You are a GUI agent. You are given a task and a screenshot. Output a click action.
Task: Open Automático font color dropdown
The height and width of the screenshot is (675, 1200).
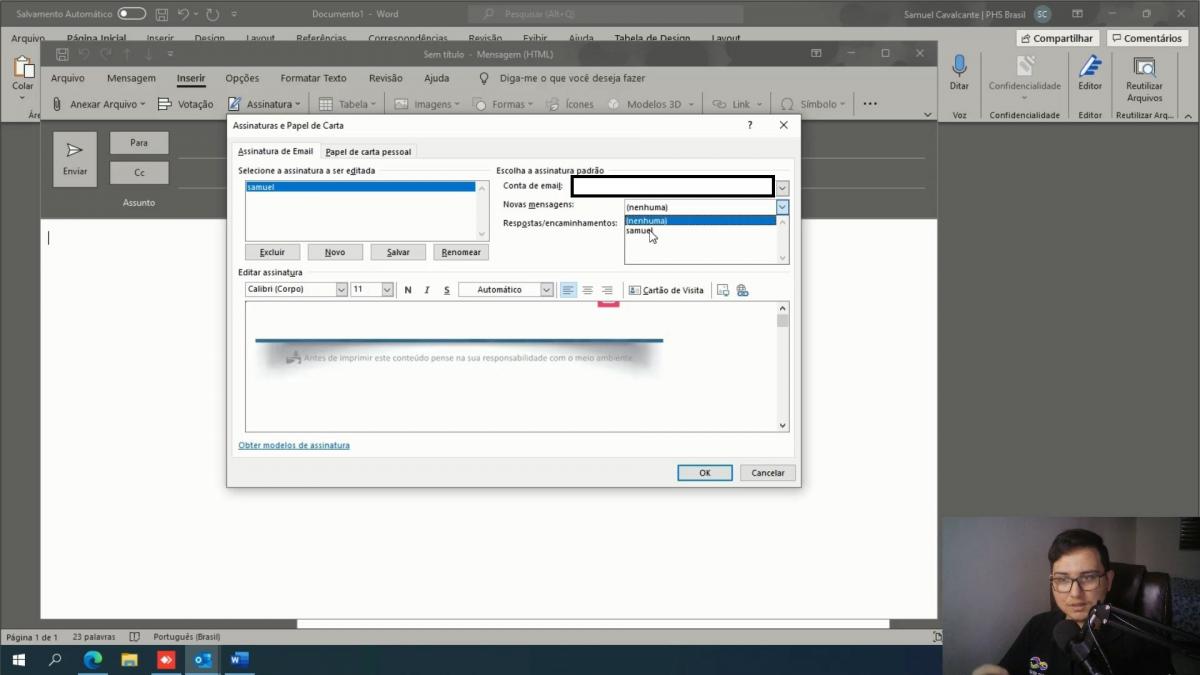pos(546,290)
